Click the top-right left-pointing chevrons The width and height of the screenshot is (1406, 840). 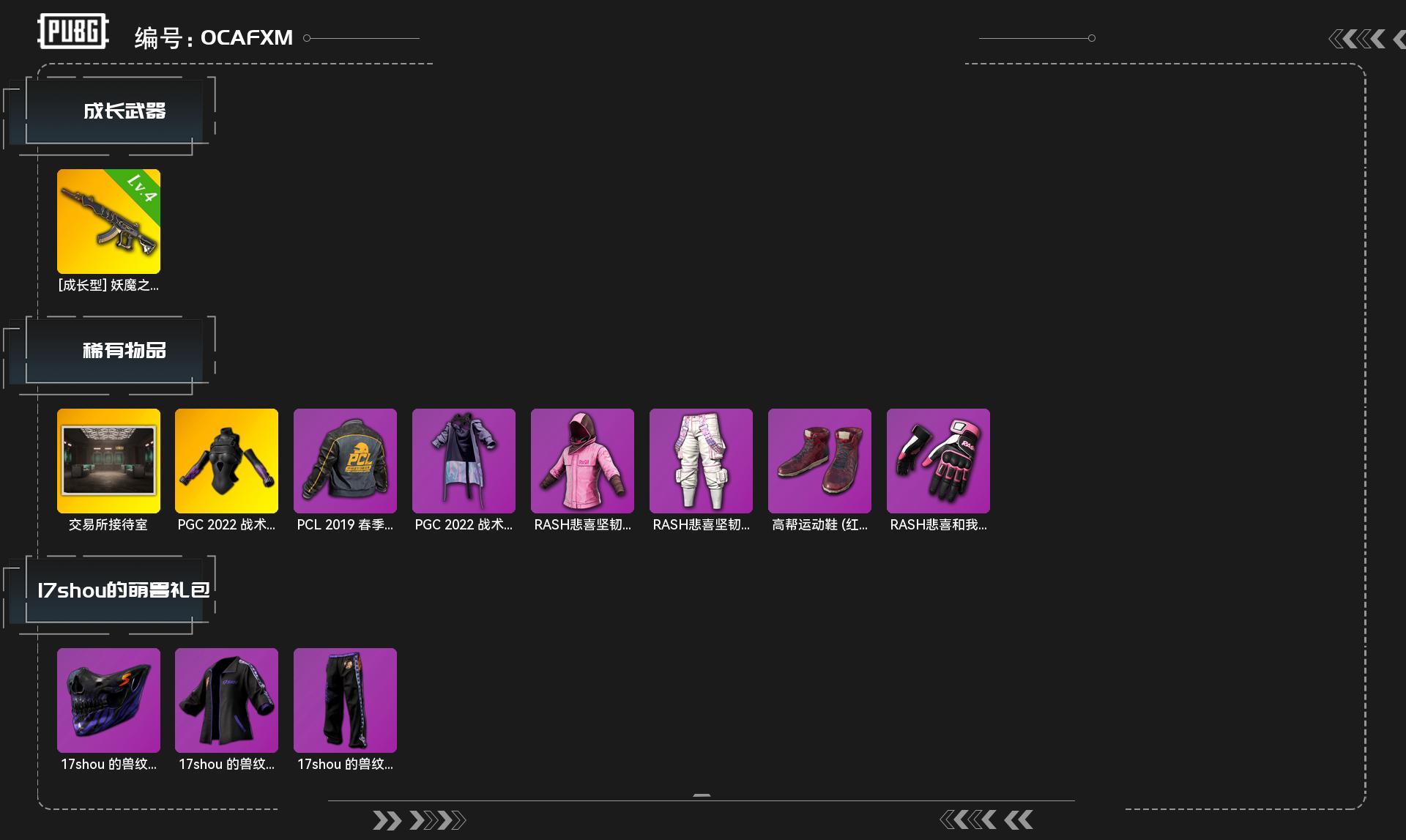click(1366, 39)
